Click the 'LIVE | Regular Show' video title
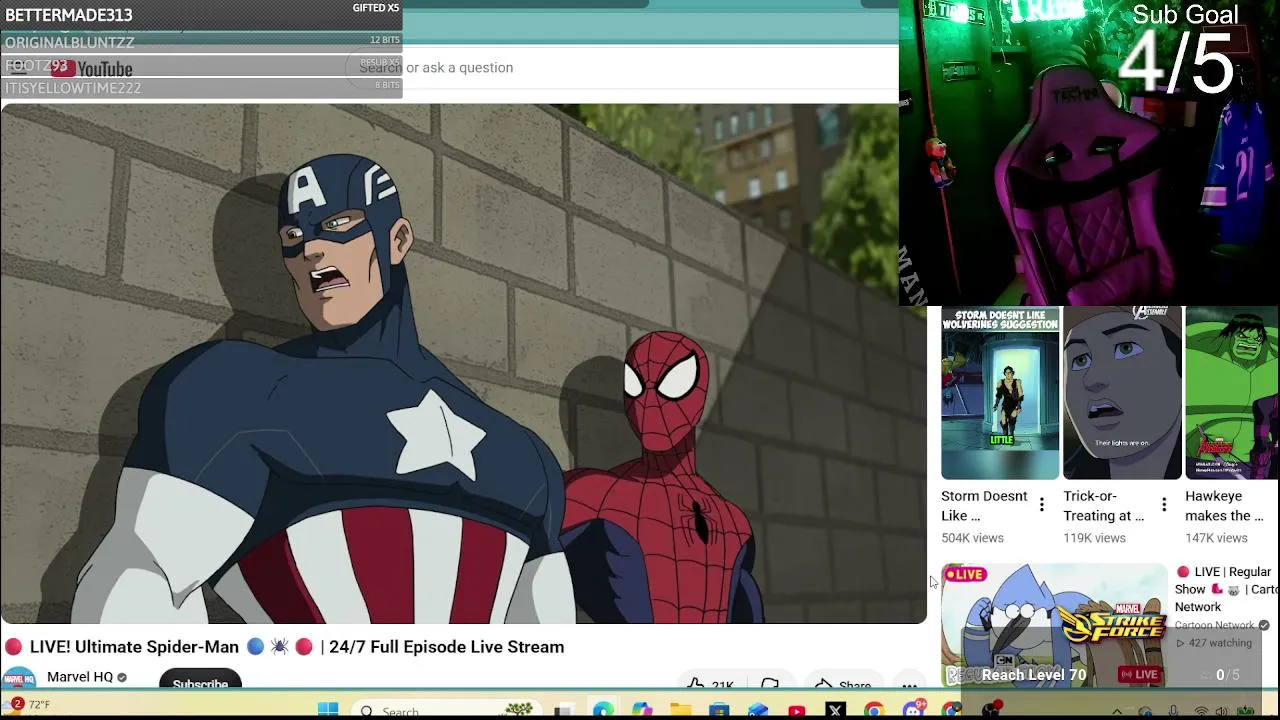 click(1227, 589)
